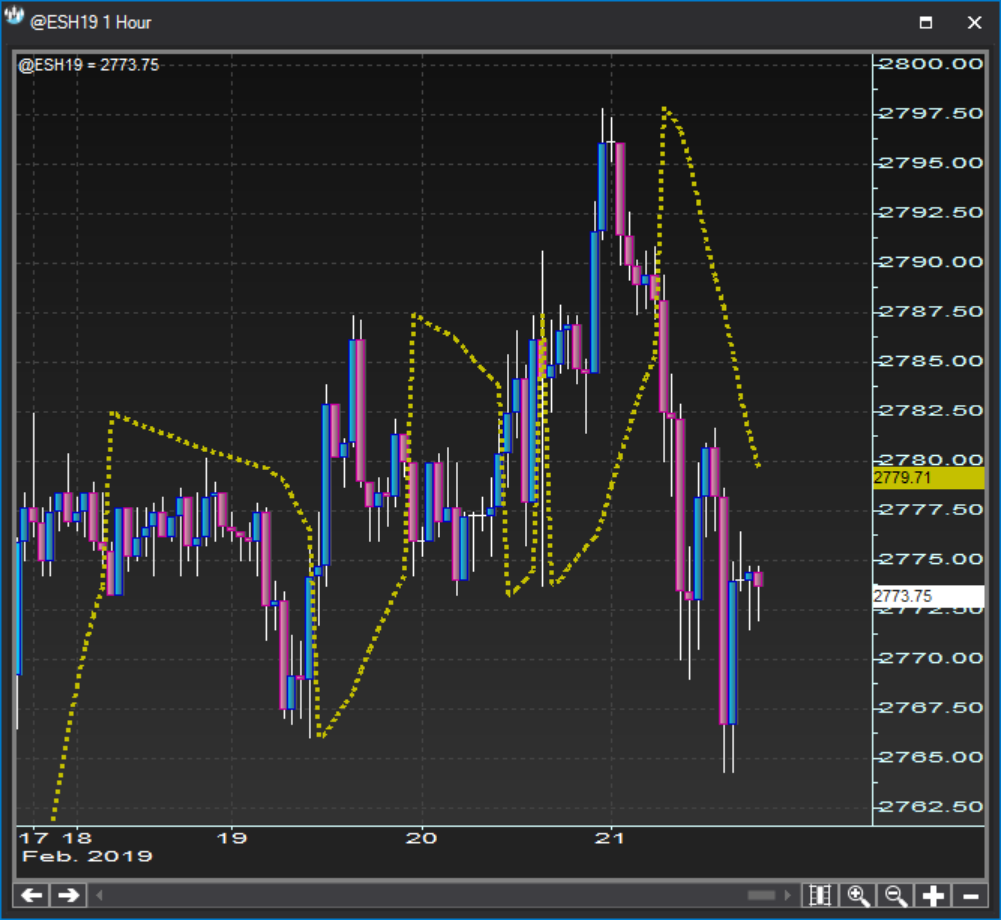1001x920 pixels.
Task: Click the date label 18 on time axis
Action: click(77, 838)
